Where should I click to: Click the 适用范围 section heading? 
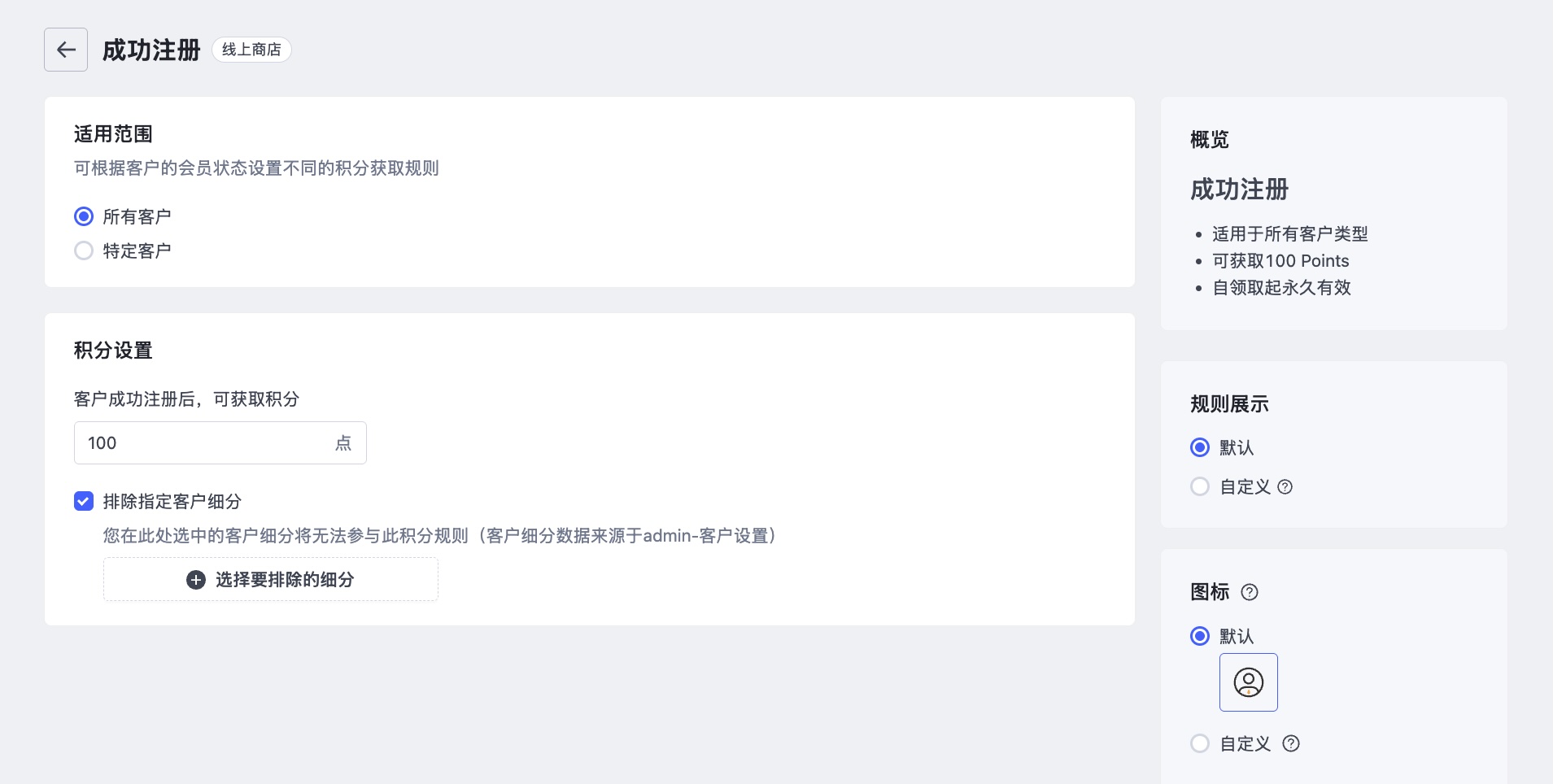(113, 134)
